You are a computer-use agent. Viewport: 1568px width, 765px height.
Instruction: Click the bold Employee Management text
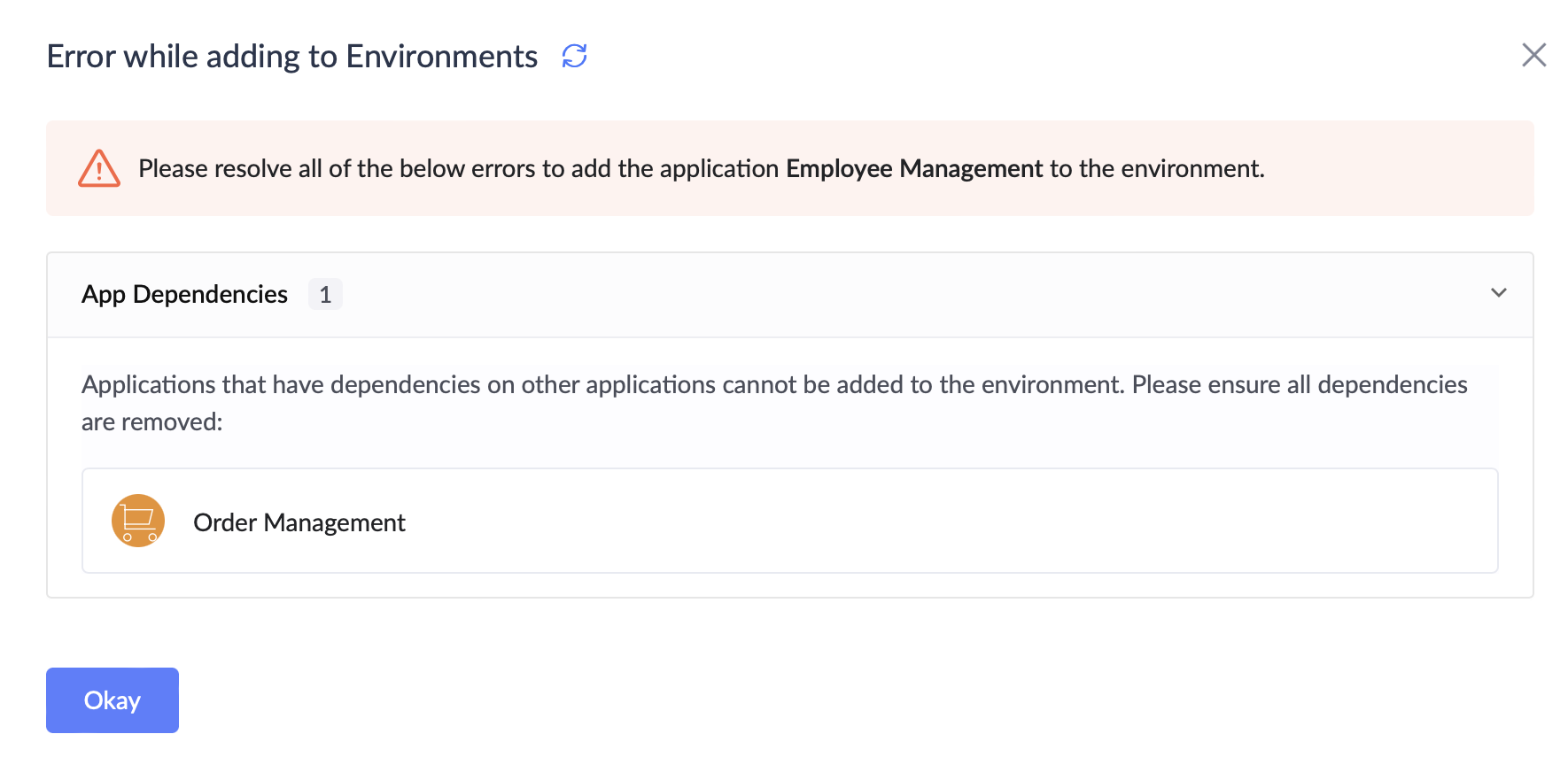(x=913, y=168)
